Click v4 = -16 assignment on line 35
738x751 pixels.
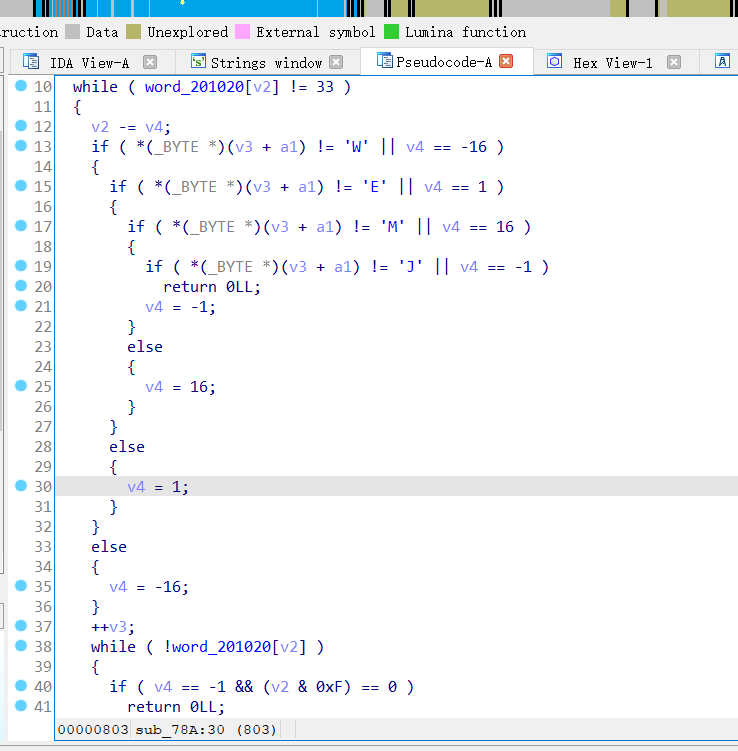coord(149,587)
